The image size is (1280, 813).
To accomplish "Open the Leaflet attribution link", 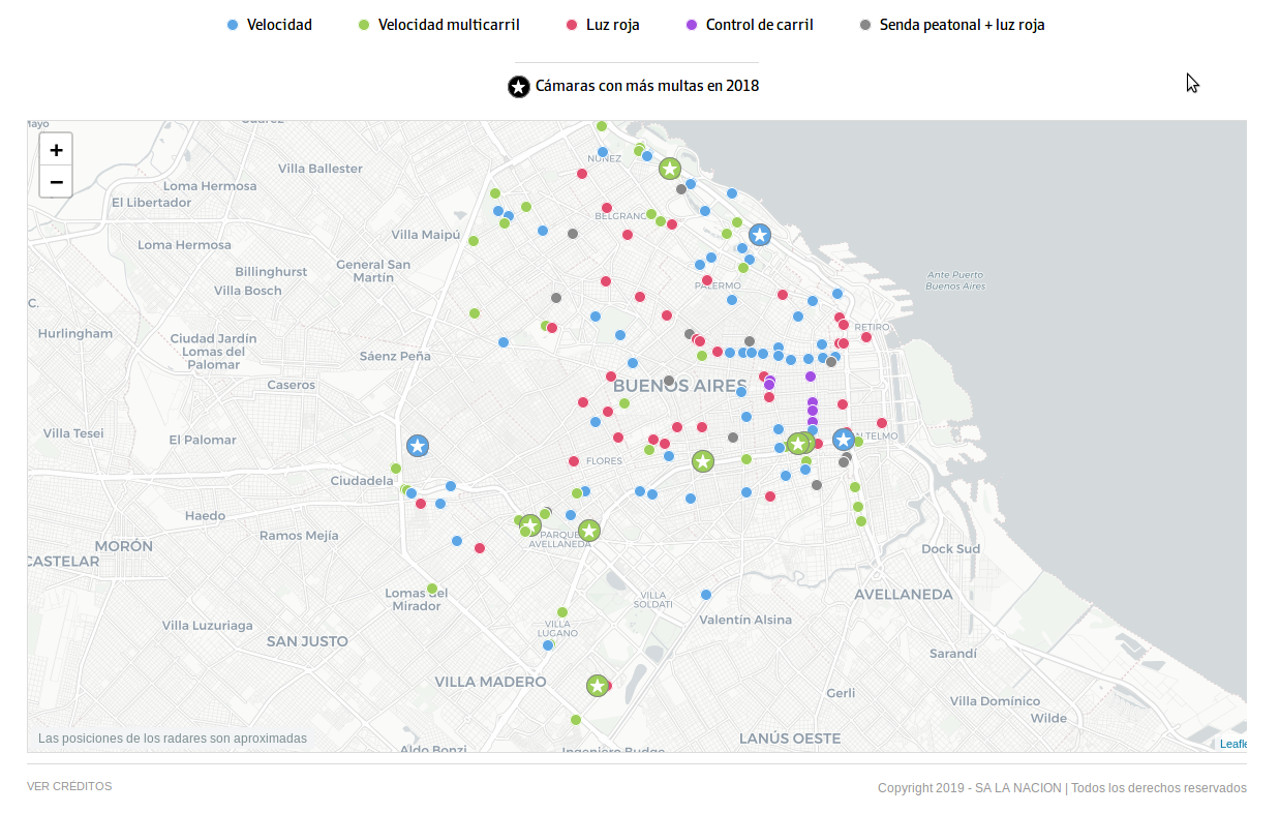I will (1233, 744).
